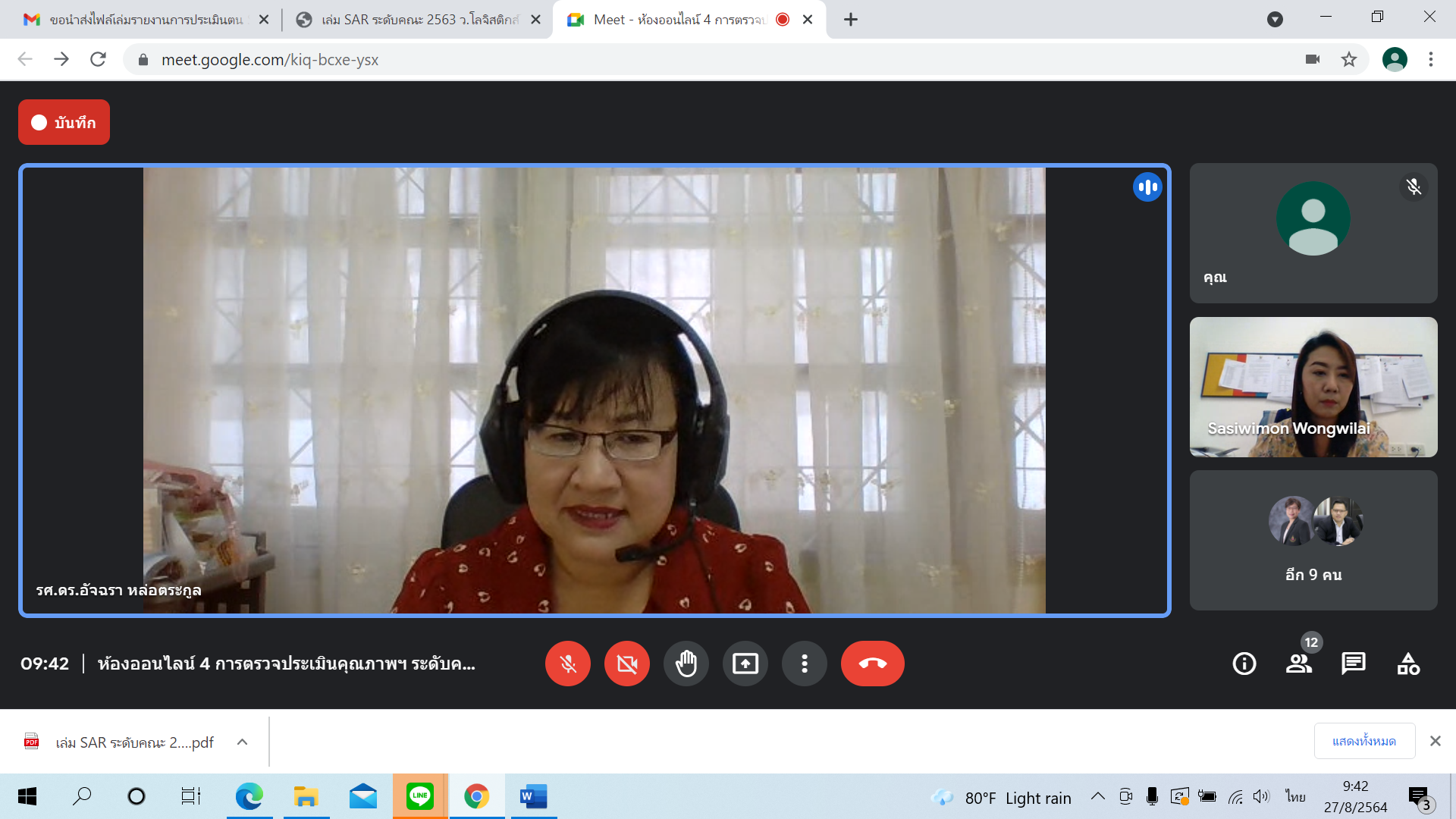Image resolution: width=1456 pixels, height=819 pixels.
Task: Click the present screen button
Action: [745, 664]
